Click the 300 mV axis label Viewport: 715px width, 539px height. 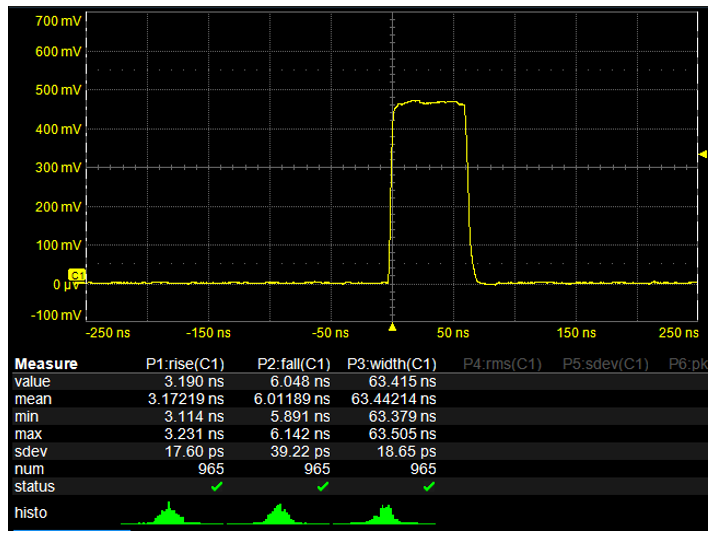coord(58,168)
